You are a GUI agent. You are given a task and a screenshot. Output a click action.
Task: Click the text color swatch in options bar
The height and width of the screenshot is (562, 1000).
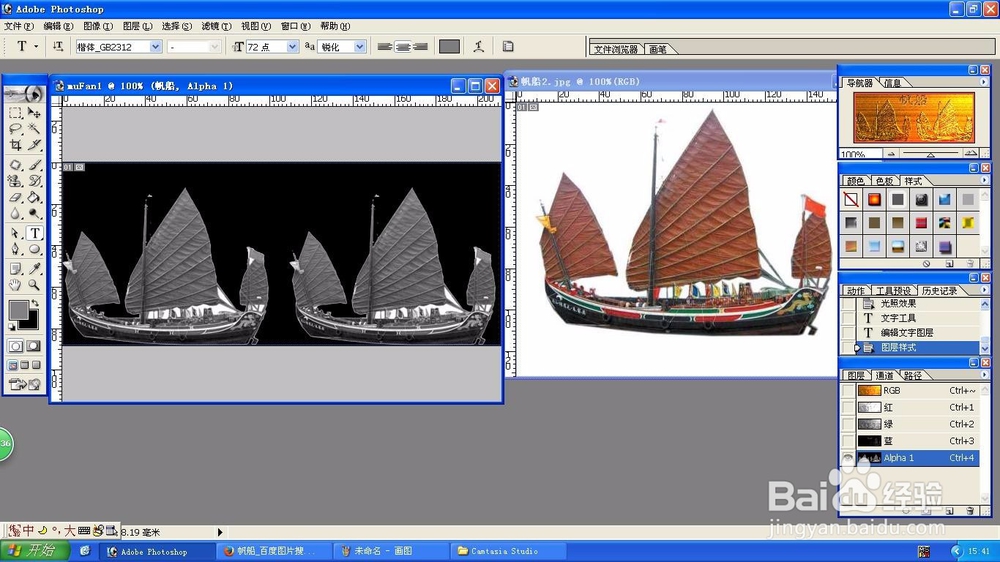click(x=449, y=47)
